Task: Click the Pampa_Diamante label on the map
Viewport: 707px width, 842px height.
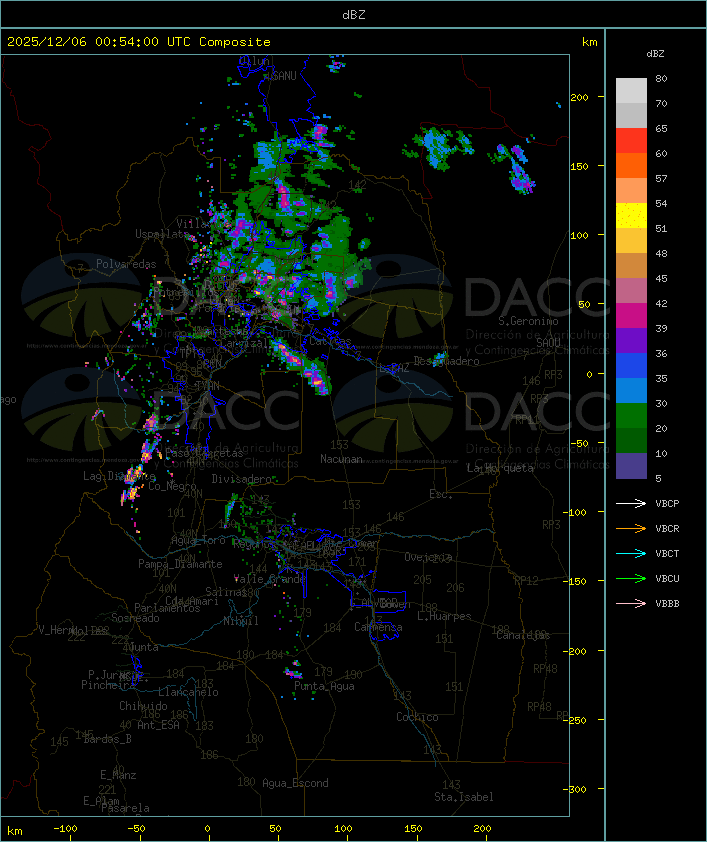Action: (x=180, y=564)
